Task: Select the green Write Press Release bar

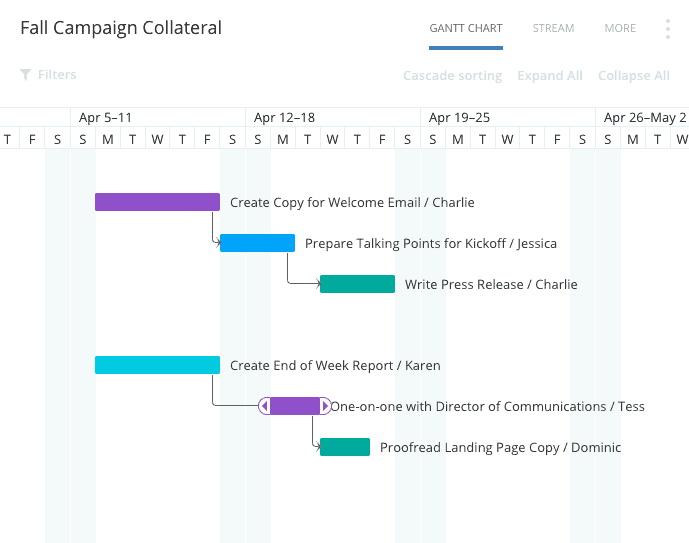Action: pyautogui.click(x=357, y=284)
